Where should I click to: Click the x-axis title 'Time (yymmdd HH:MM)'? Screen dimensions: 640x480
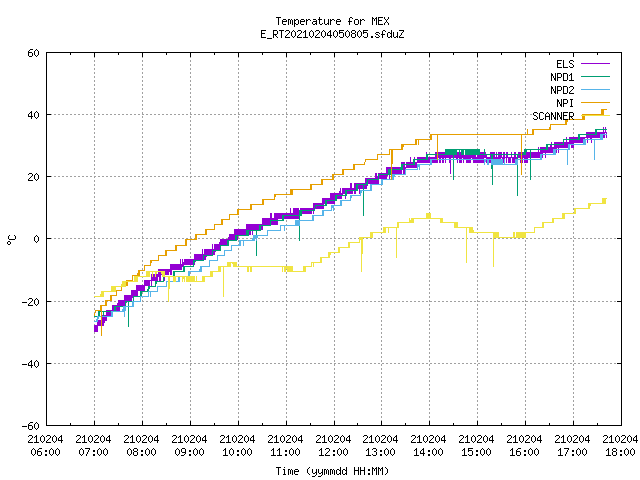click(332, 471)
